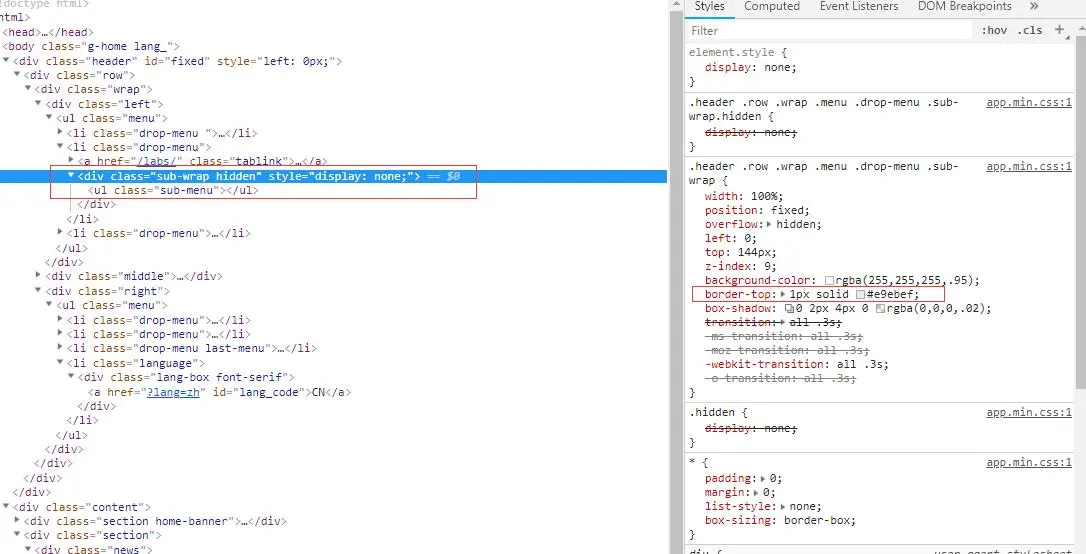Open the box-shadow editor icon

pyautogui.click(x=789, y=309)
